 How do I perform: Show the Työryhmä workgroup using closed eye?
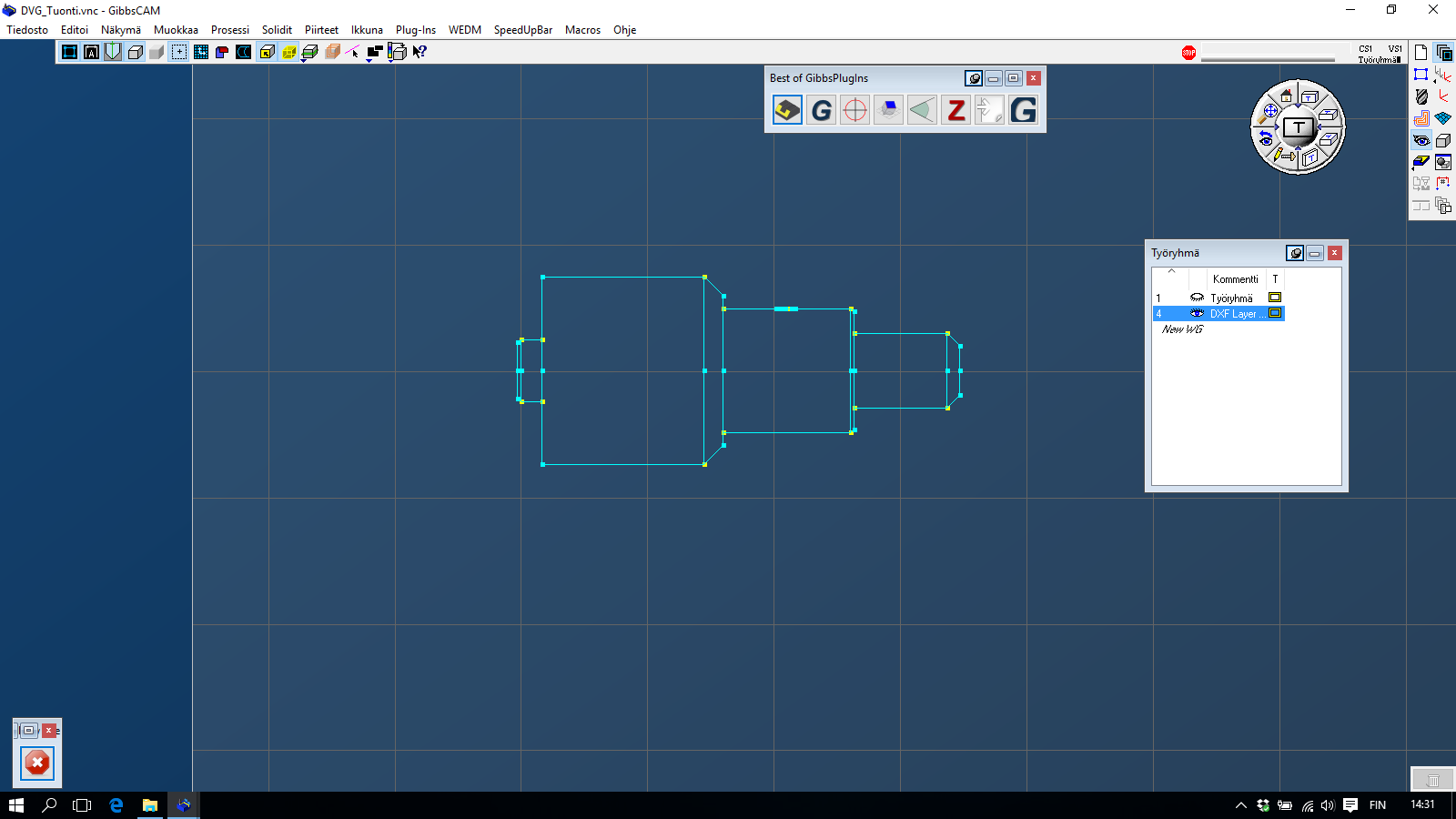click(x=1197, y=298)
